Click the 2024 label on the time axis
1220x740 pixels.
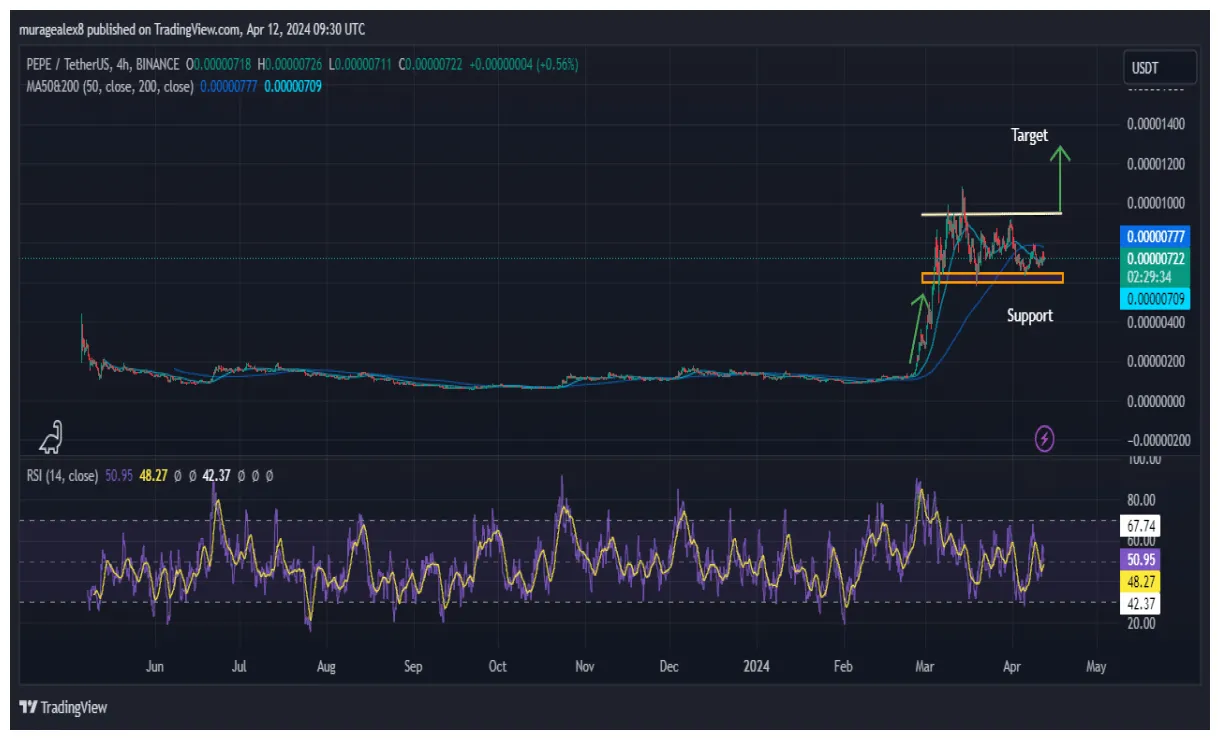click(x=755, y=664)
